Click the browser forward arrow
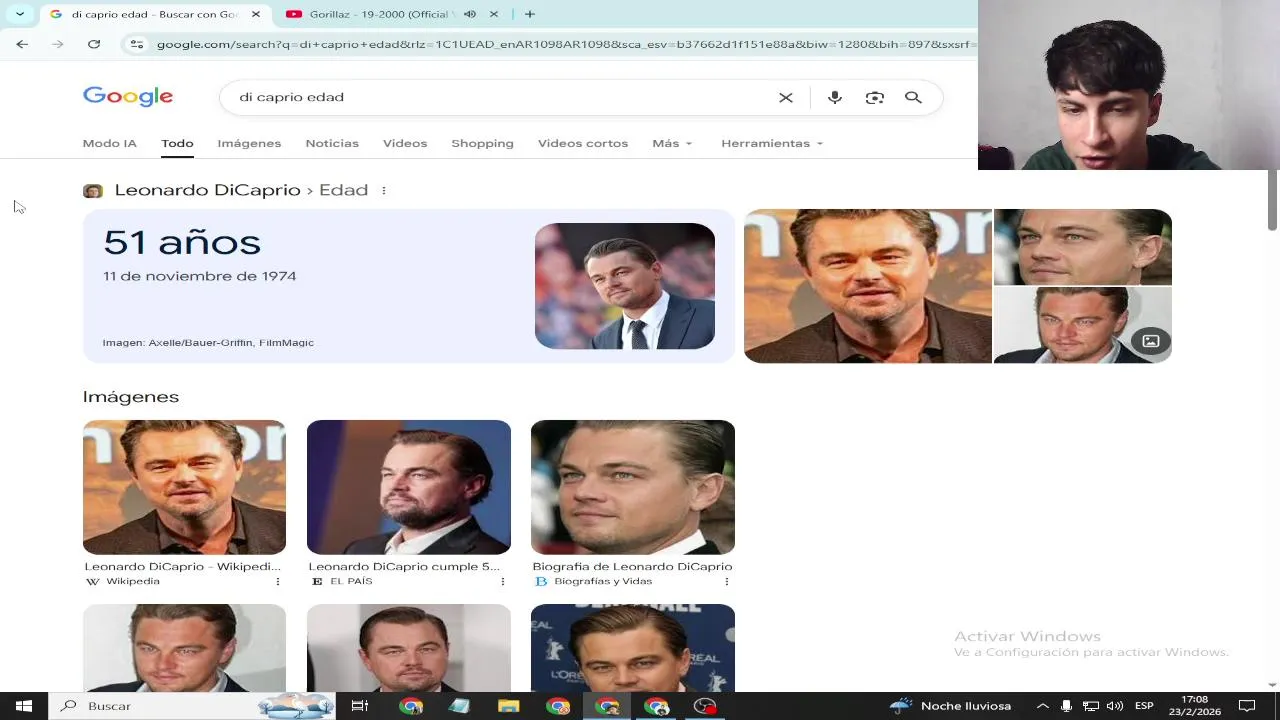 tap(58, 44)
